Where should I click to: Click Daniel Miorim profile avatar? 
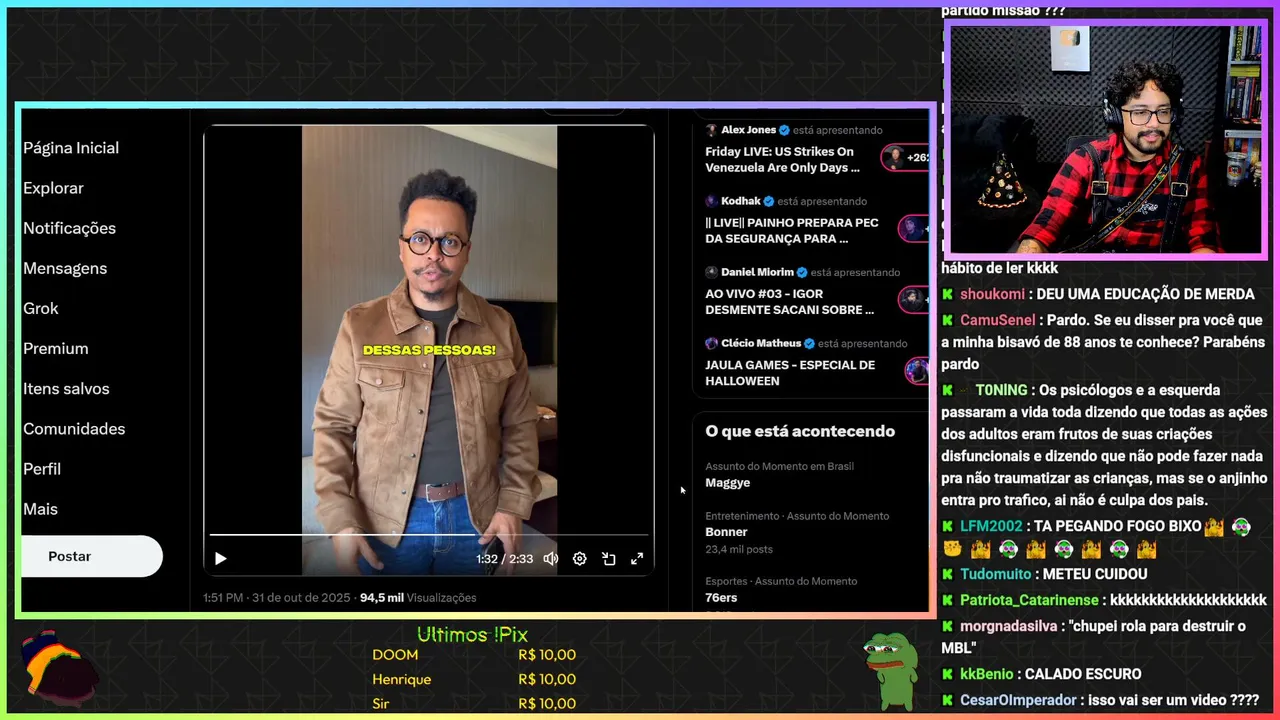(711, 272)
